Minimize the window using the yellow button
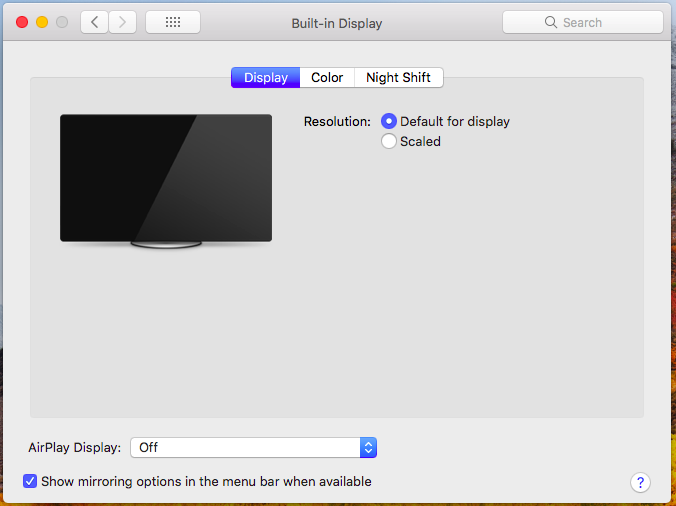This screenshot has width=676, height=506. point(42,22)
